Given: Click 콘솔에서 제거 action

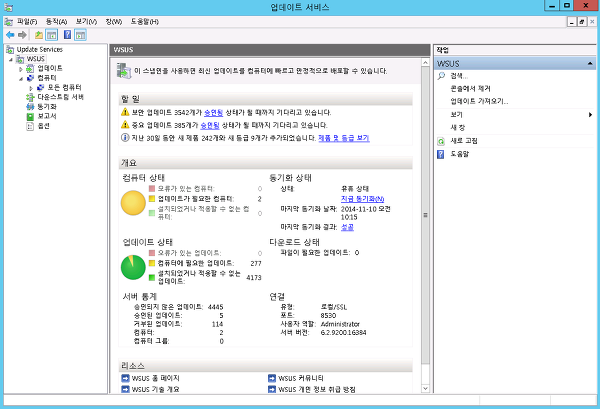Looking at the screenshot, I should click(x=470, y=88).
